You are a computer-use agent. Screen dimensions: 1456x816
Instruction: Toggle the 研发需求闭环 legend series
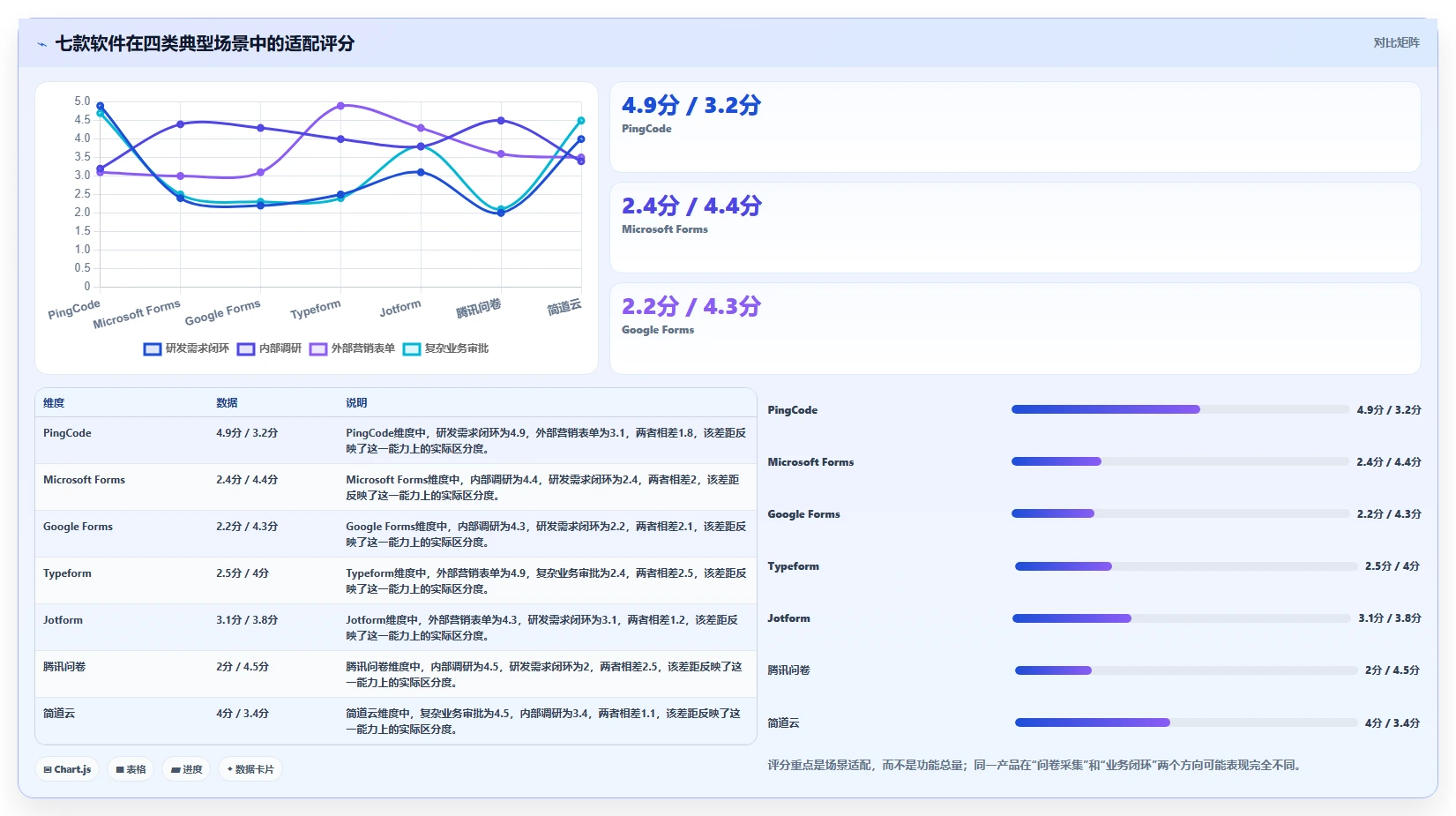pyautogui.click(x=186, y=348)
